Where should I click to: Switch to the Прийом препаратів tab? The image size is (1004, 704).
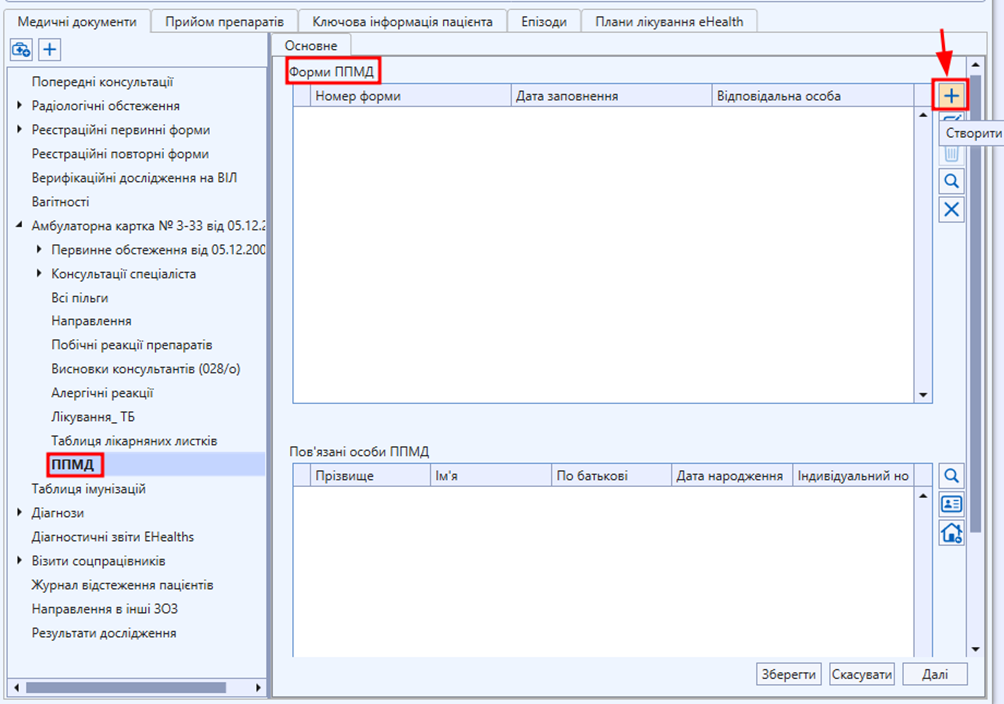click(225, 21)
